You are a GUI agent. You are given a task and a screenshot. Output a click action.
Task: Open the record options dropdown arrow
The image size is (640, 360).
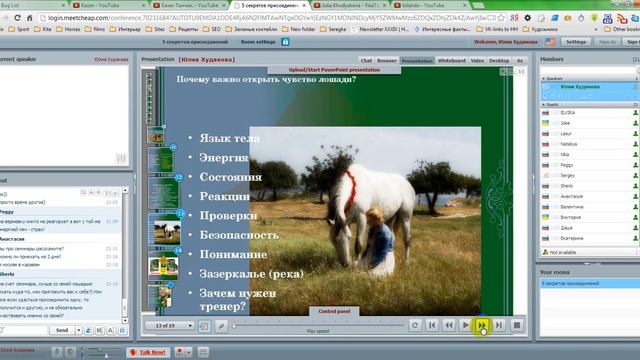pos(189,352)
